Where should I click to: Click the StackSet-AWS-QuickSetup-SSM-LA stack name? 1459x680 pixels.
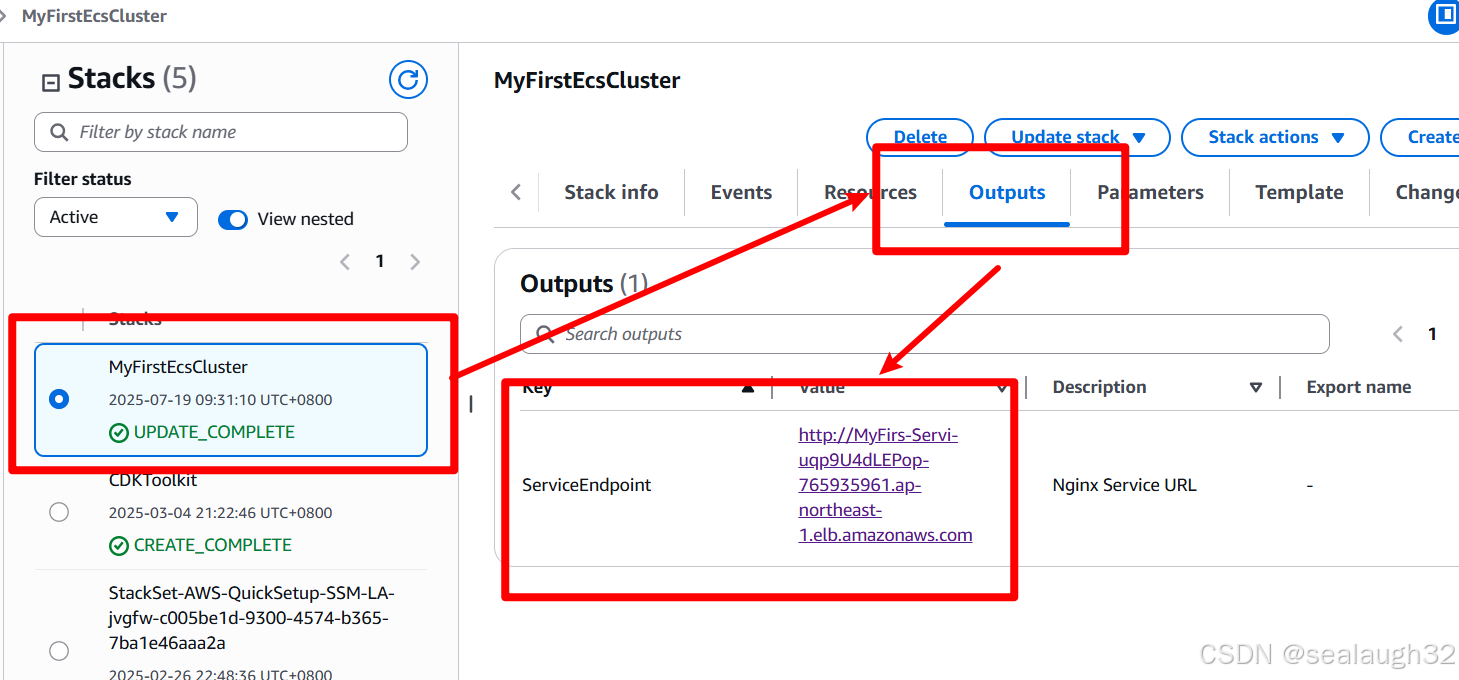coord(252,617)
